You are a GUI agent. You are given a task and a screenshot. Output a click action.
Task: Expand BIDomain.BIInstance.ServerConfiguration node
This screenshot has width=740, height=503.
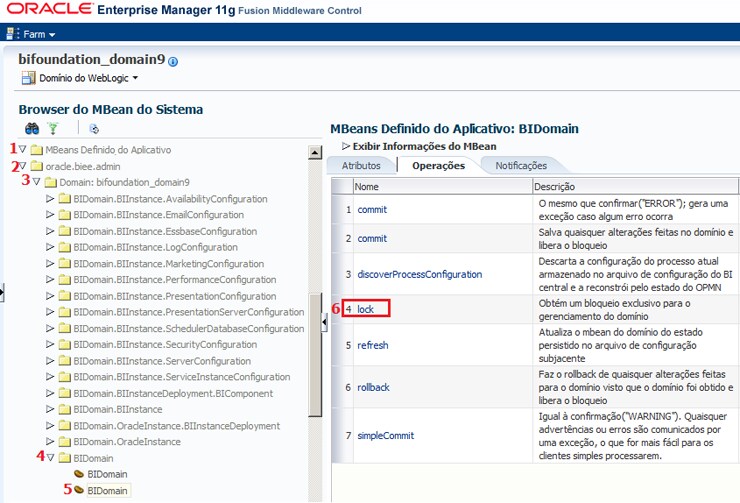tap(50, 360)
